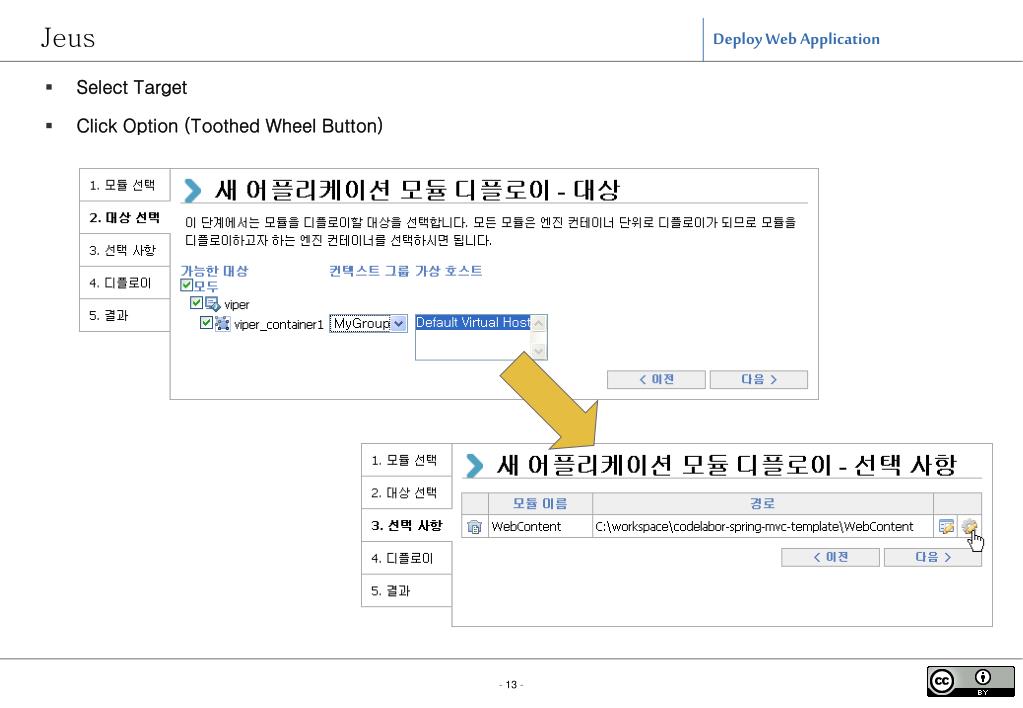Viewport: 1023px width, 708px height.
Task: Click the server icon next to viper
Action: click(x=213, y=303)
